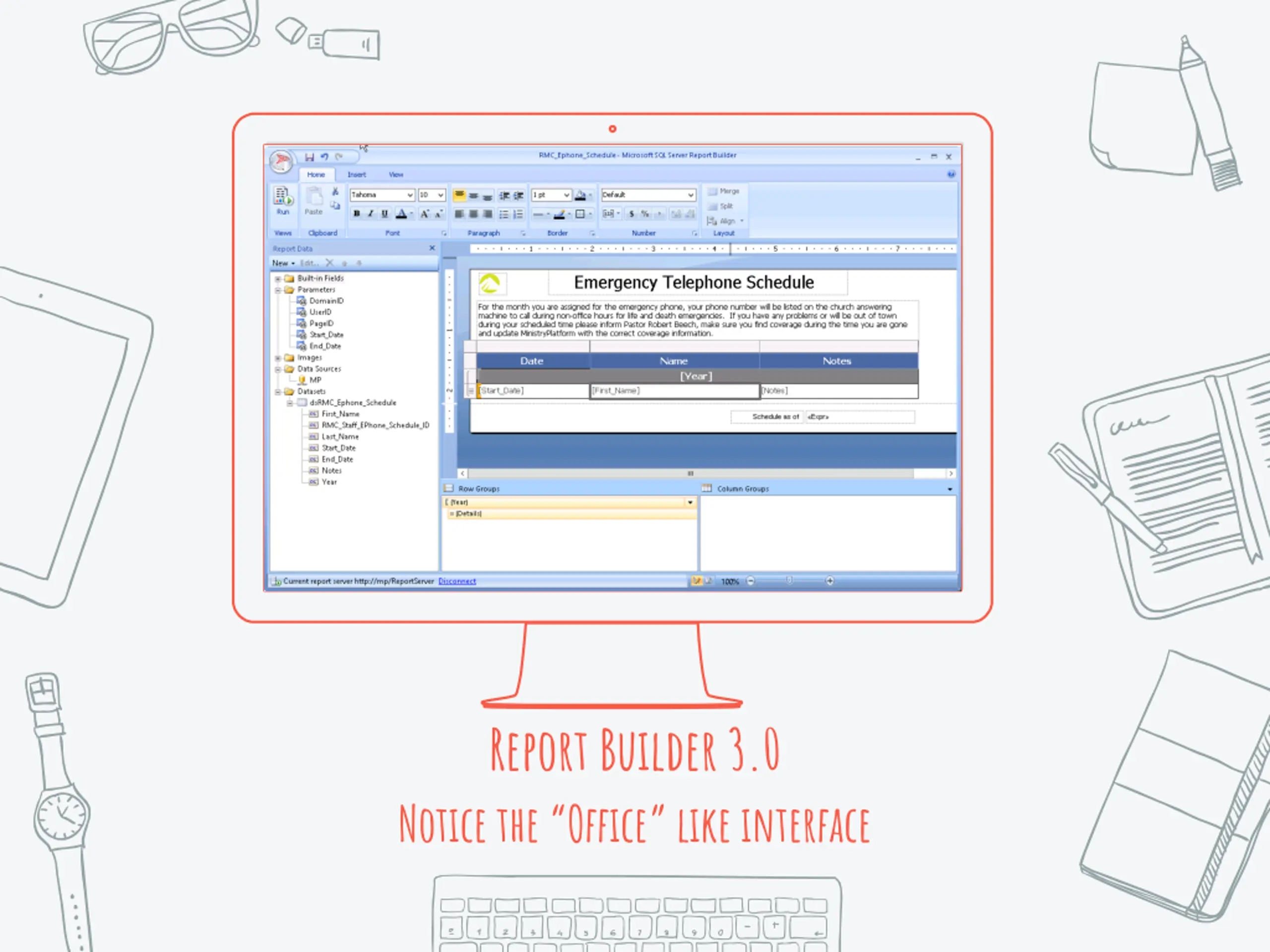The width and height of the screenshot is (1270, 952).
Task: Switch to the View ribbon tab
Action: [x=396, y=175]
